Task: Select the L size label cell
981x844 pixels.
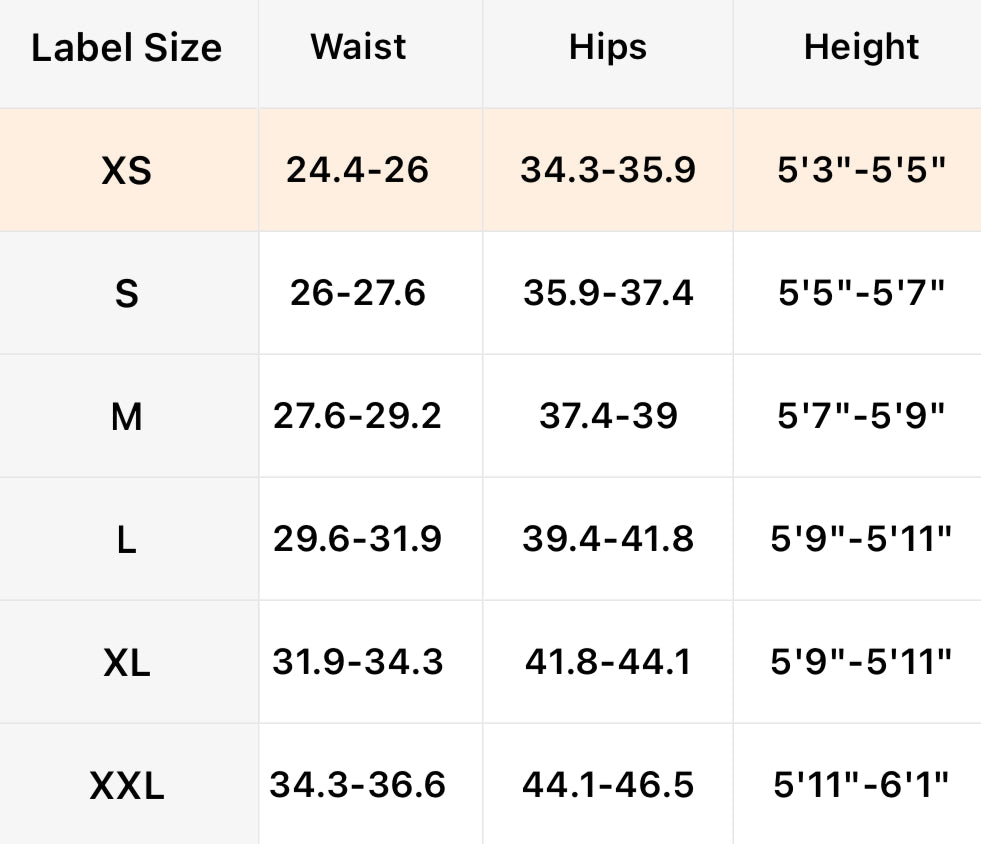Action: [x=127, y=540]
